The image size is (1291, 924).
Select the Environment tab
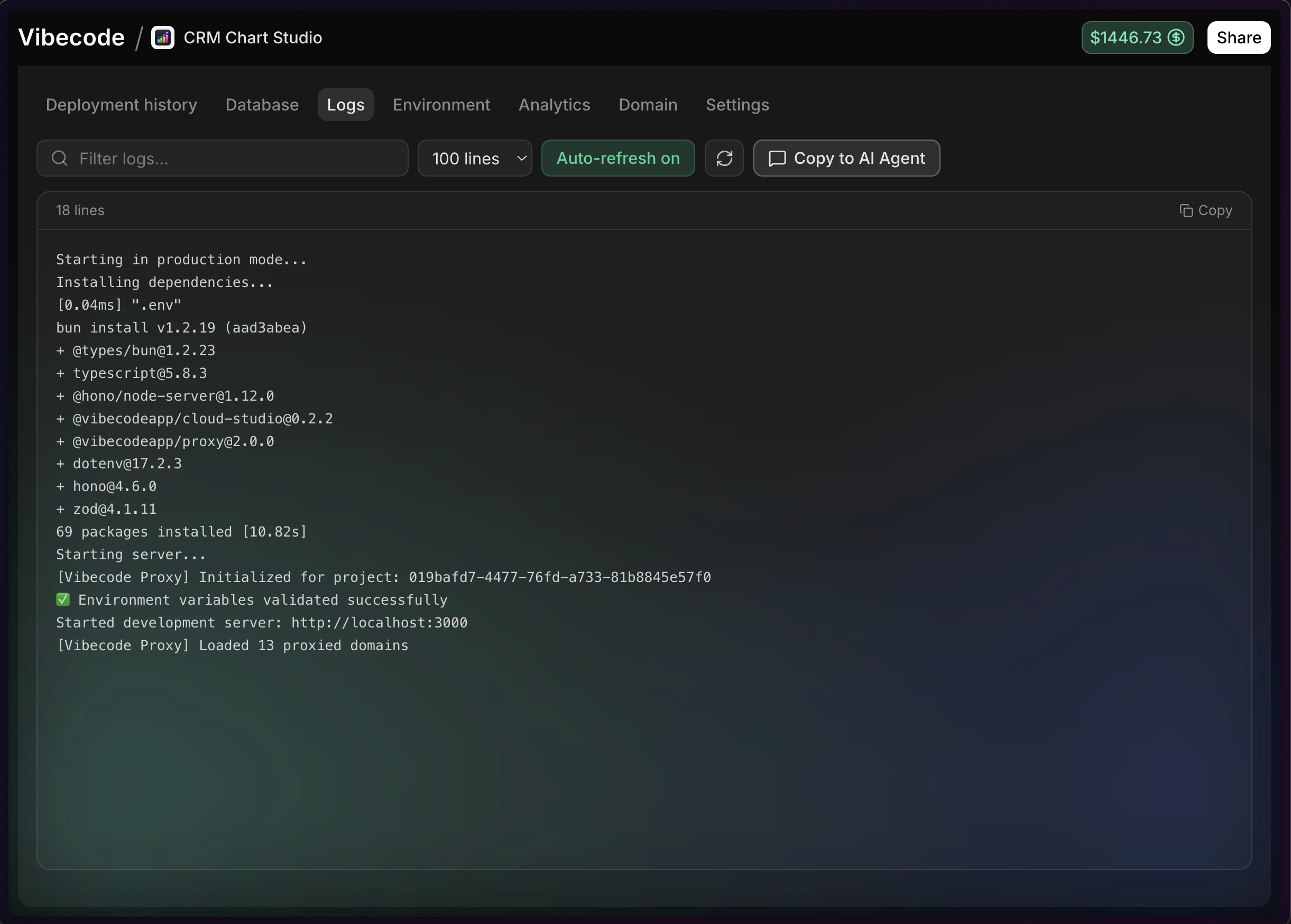441,105
